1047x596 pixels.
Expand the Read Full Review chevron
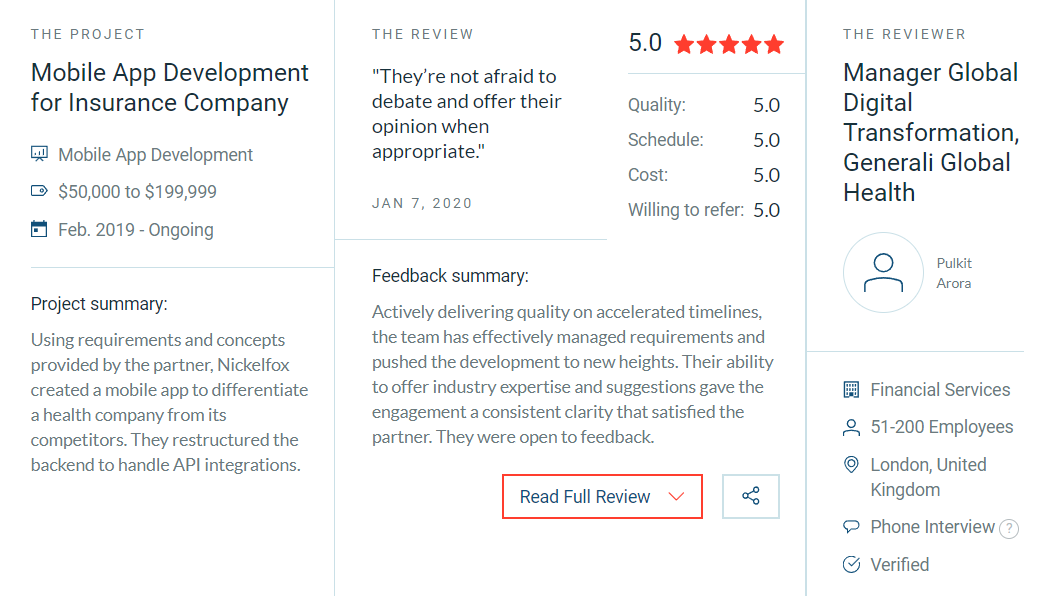point(677,496)
